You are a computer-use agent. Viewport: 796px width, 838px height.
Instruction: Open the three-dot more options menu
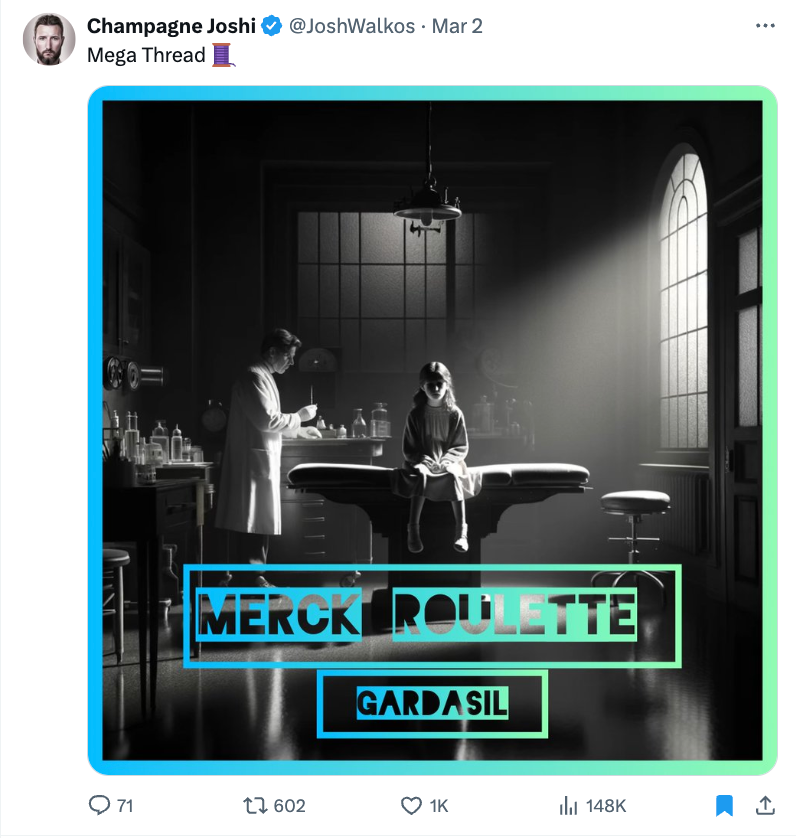click(765, 26)
